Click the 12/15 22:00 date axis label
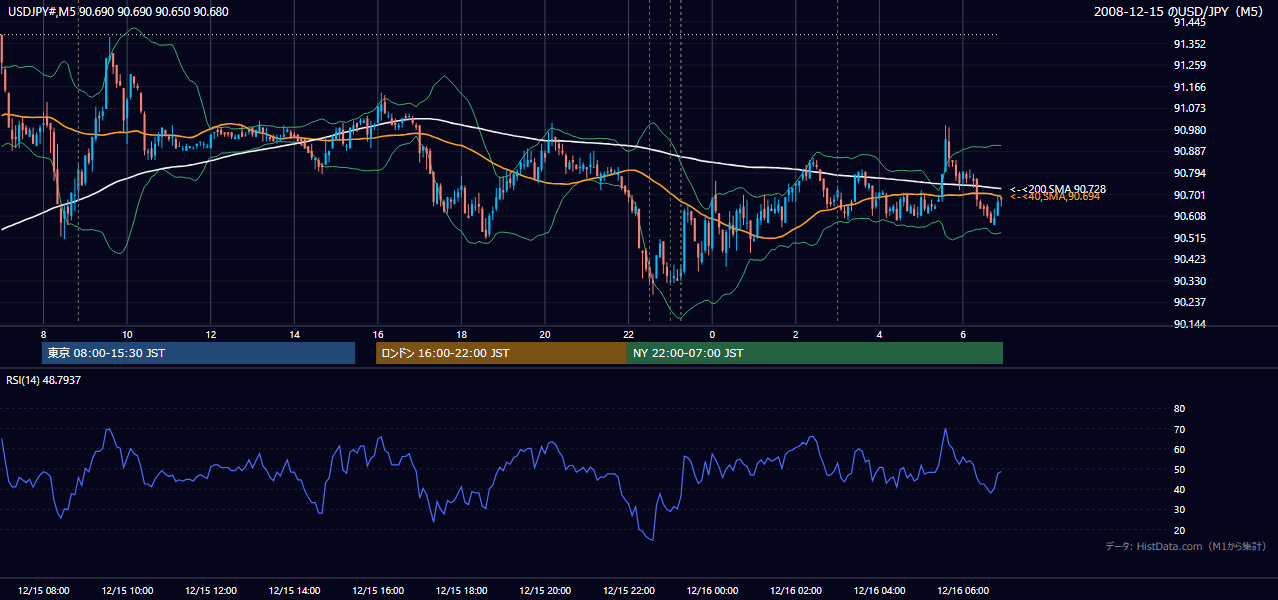The image size is (1278, 600). point(628,591)
